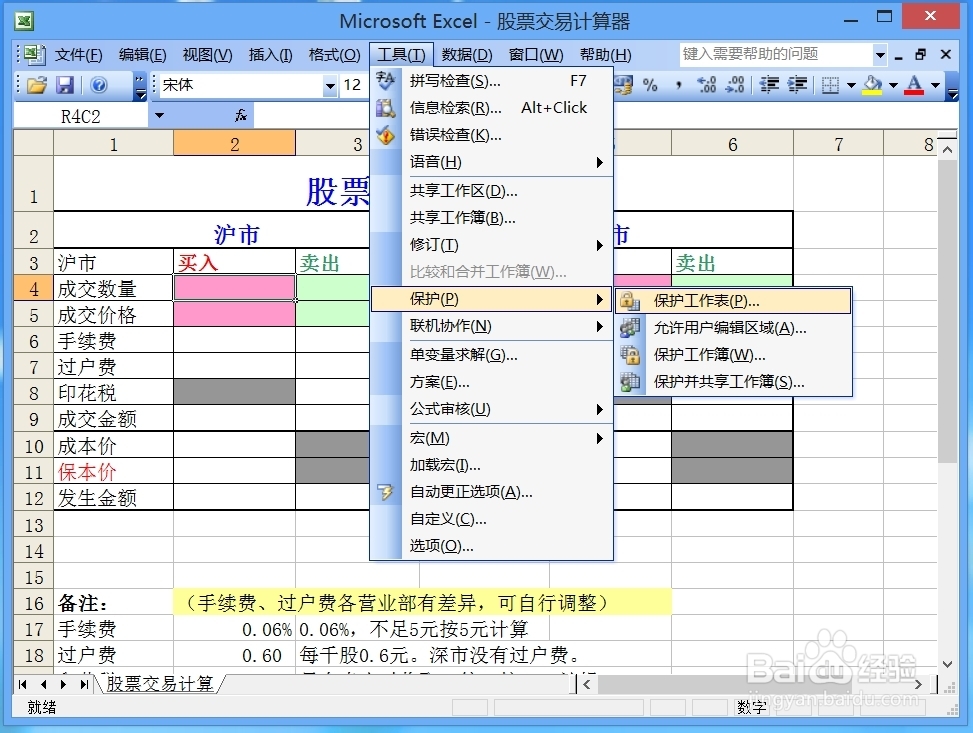Click the Borders toolbar icon
The image size is (973, 733).
[x=830, y=85]
